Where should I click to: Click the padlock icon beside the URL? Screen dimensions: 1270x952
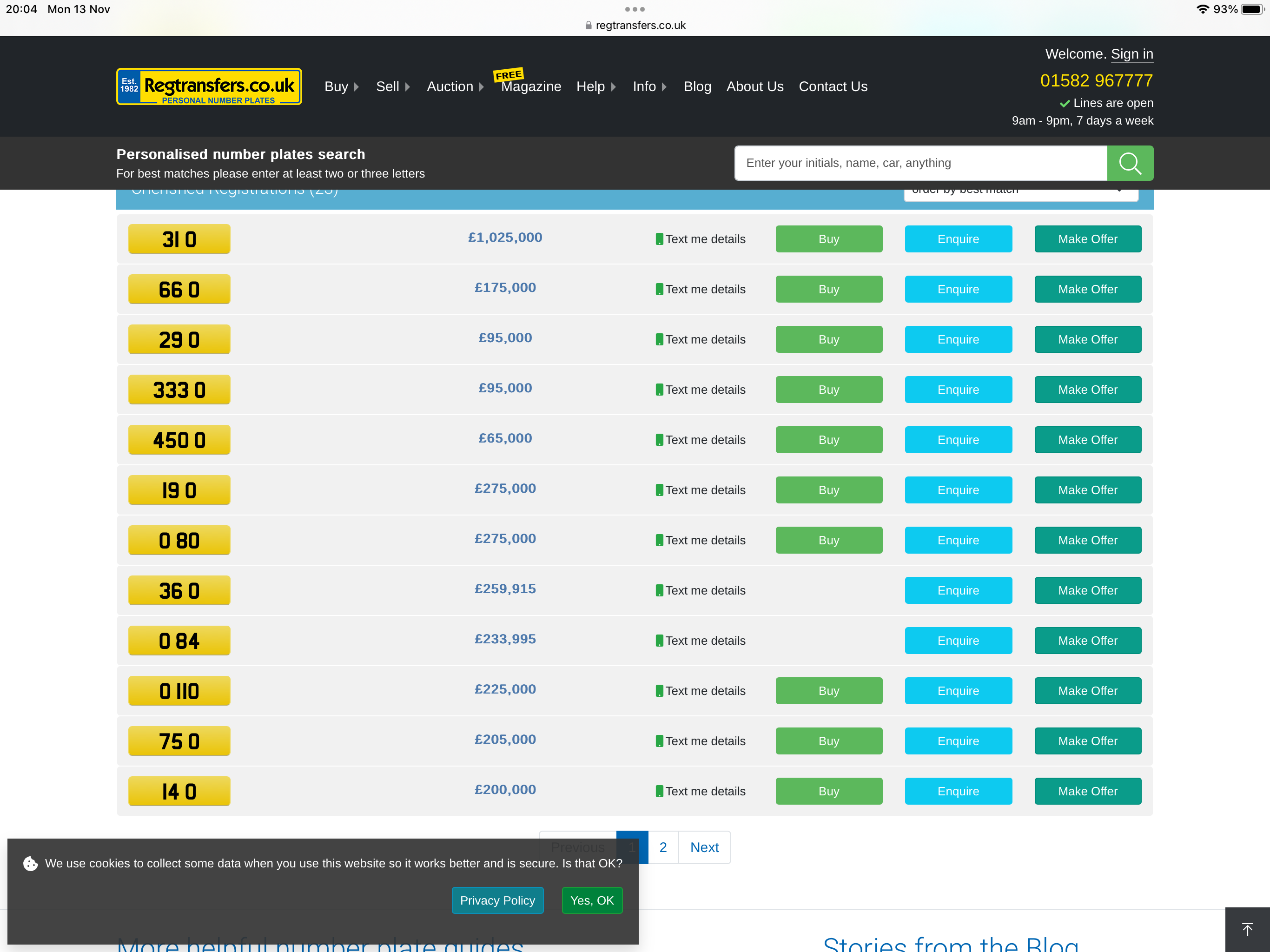pyautogui.click(x=588, y=25)
